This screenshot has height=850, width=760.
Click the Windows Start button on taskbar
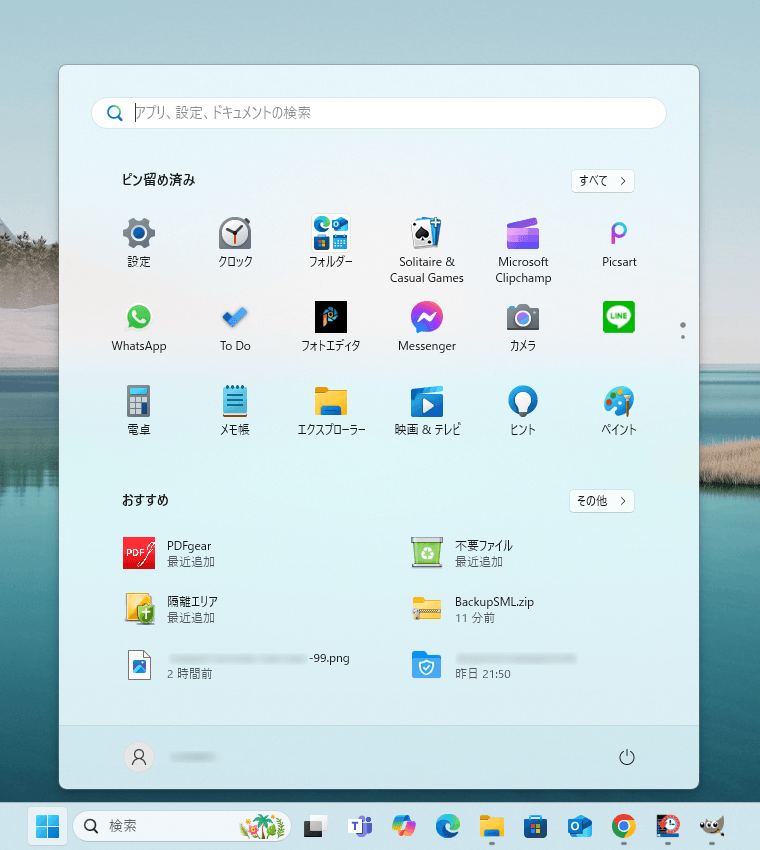[x=47, y=826]
